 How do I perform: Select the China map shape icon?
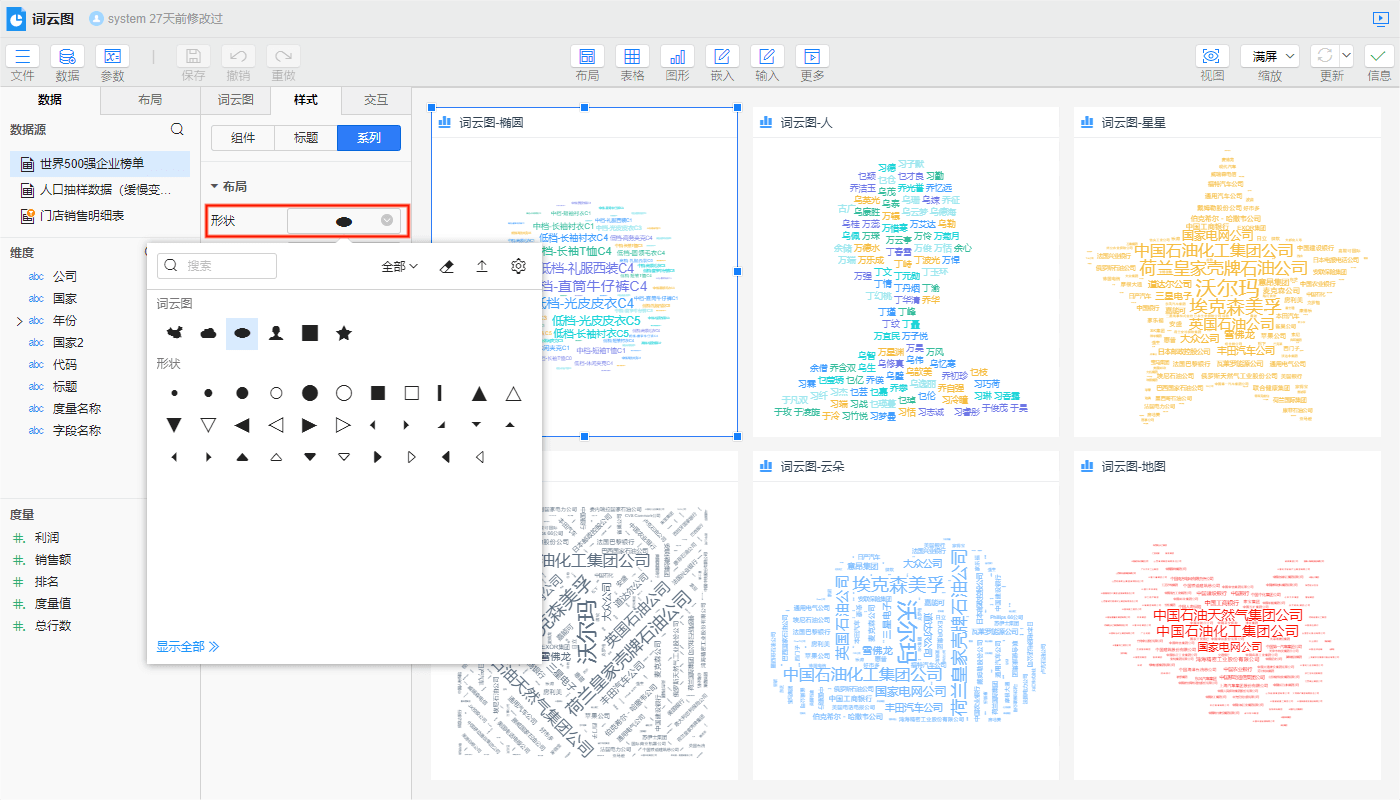click(174, 333)
